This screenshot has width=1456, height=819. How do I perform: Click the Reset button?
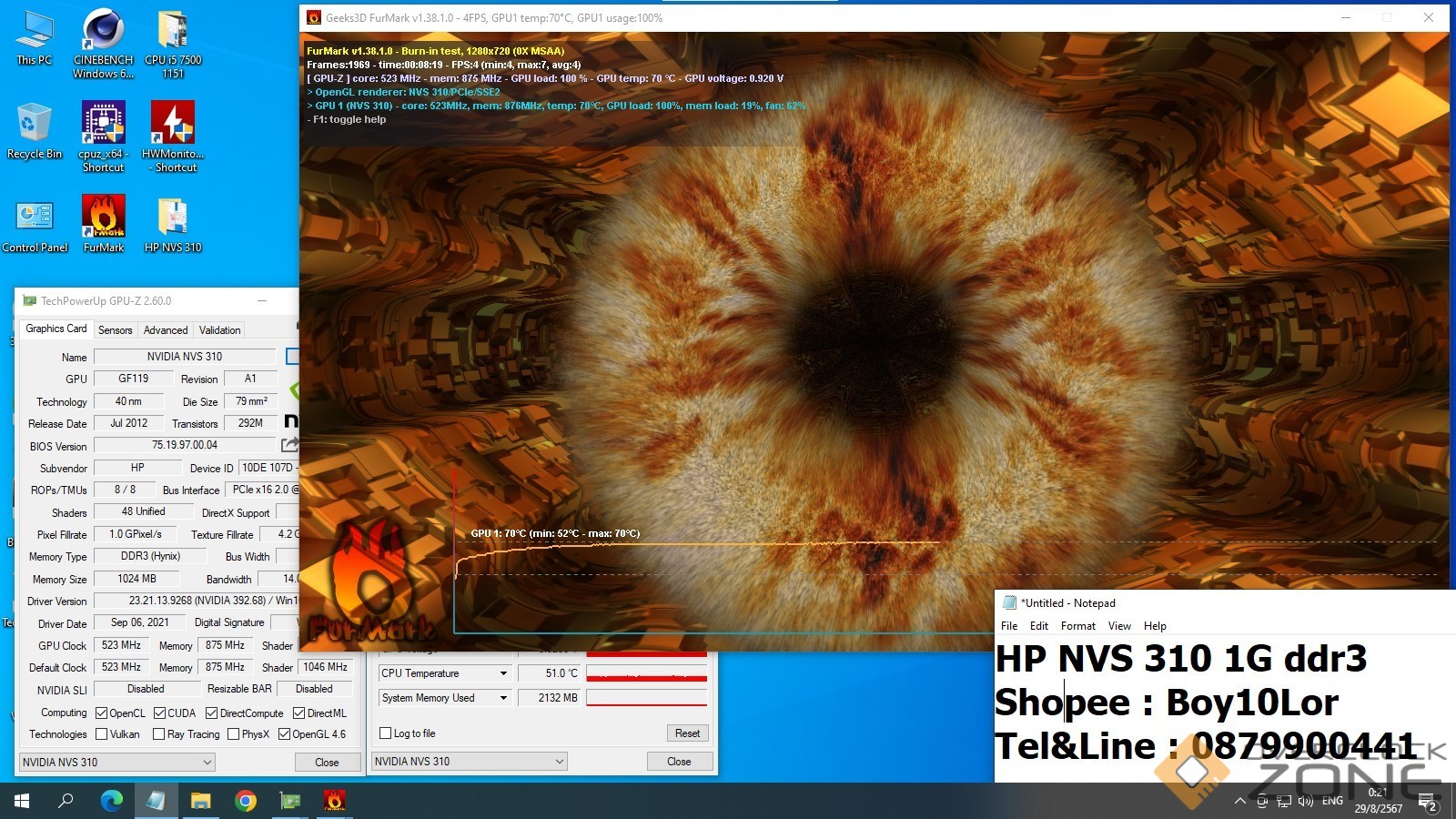pos(687,733)
